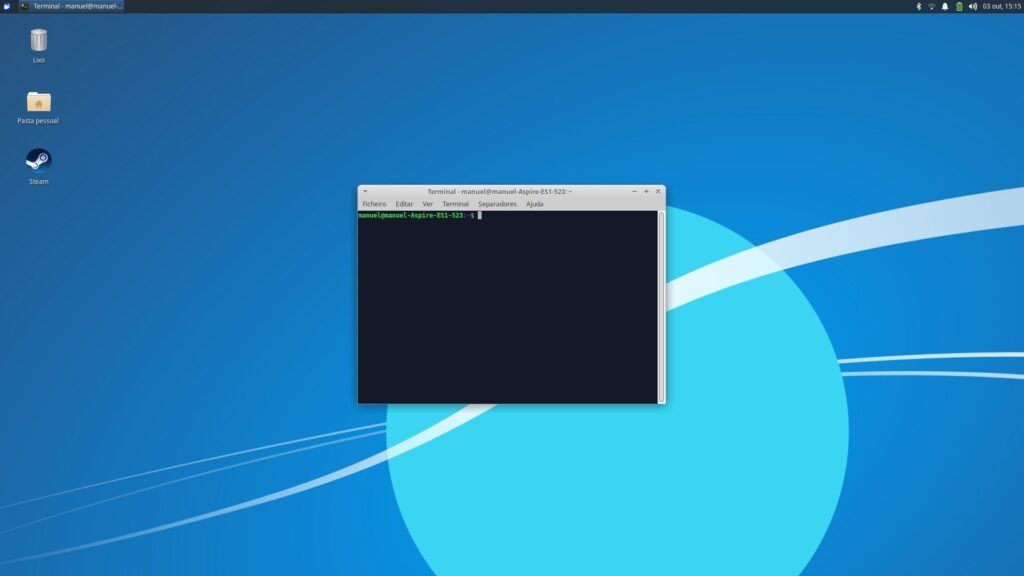Open the Separadores menu
Image resolution: width=1024 pixels, height=576 pixels.
coord(497,204)
